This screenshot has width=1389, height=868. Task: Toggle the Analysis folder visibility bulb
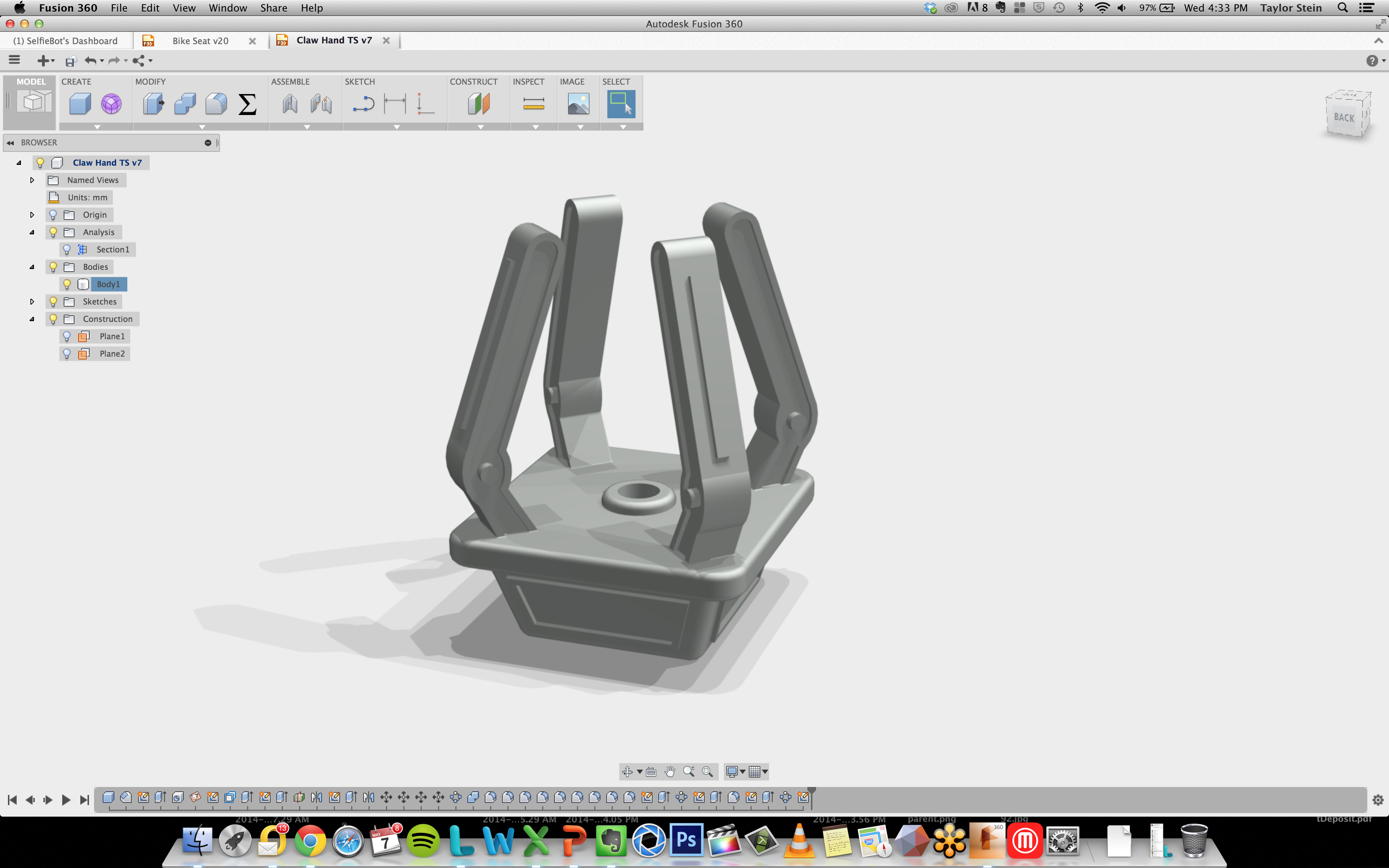tap(53, 233)
